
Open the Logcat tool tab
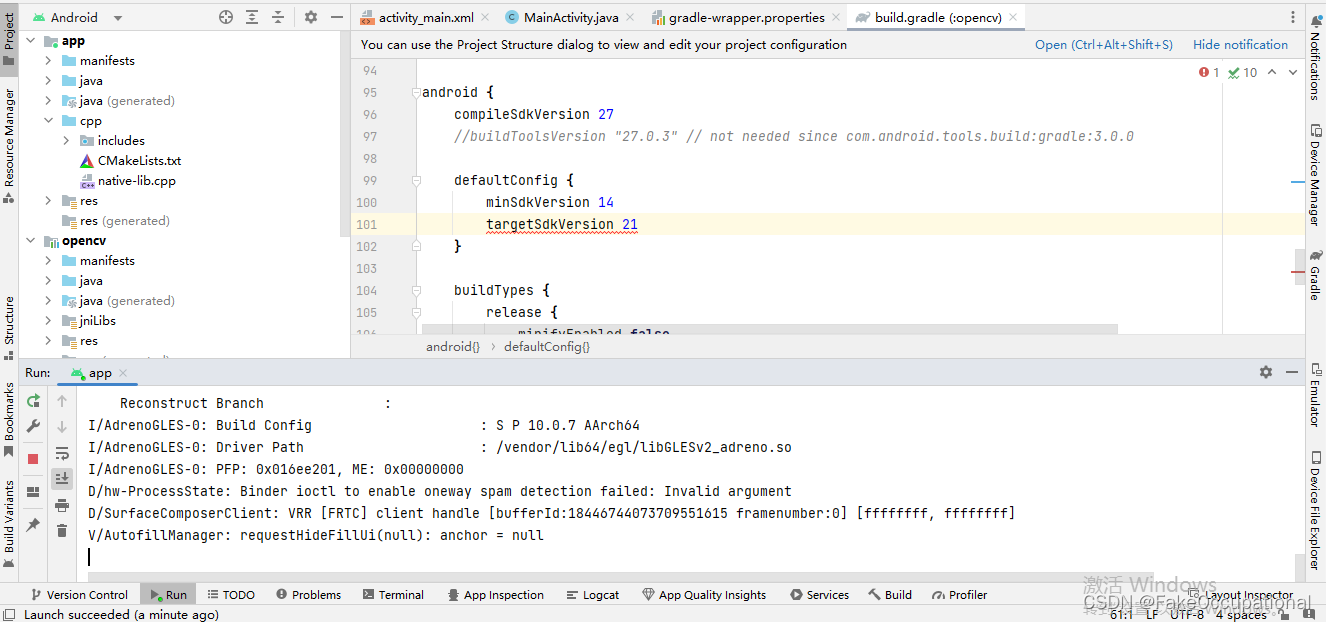click(592, 594)
